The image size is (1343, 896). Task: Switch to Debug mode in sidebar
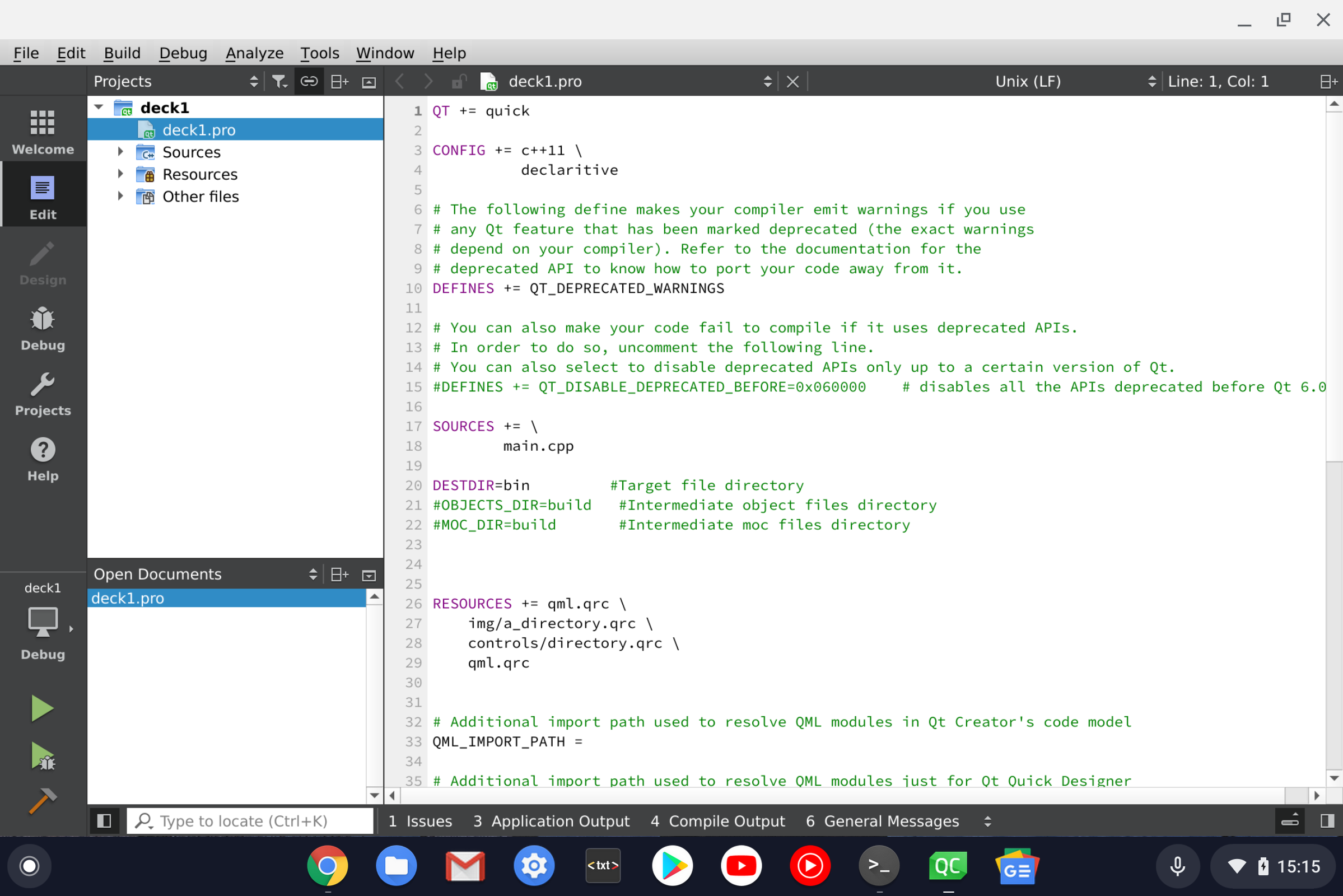tap(43, 329)
